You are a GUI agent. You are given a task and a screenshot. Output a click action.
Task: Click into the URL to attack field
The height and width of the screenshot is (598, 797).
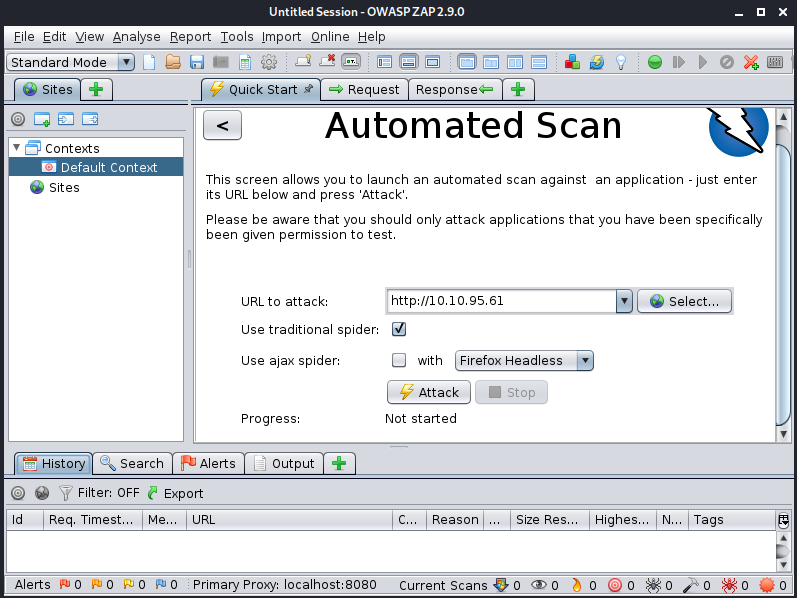500,301
